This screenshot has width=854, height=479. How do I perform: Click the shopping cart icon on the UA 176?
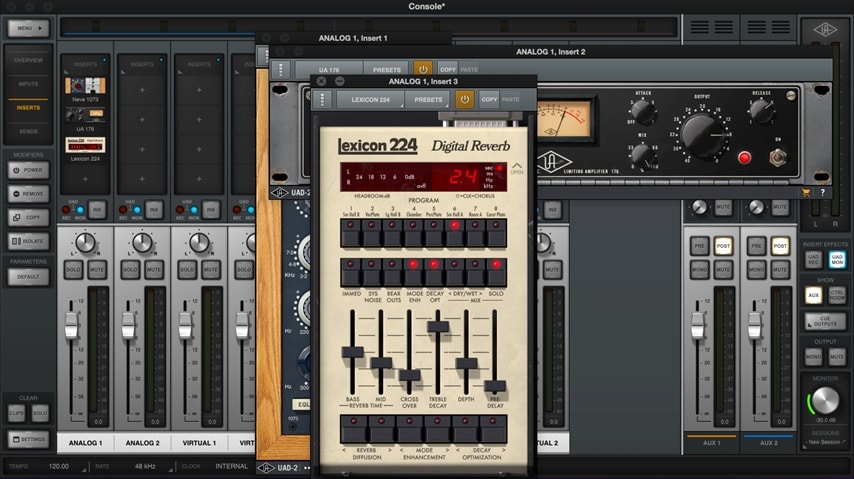pos(806,192)
